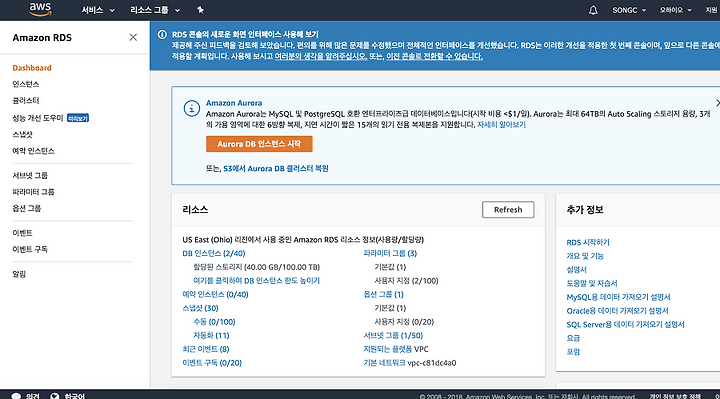Open the 오하이오 region dropdown
The width and height of the screenshot is (720, 399).
click(675, 10)
